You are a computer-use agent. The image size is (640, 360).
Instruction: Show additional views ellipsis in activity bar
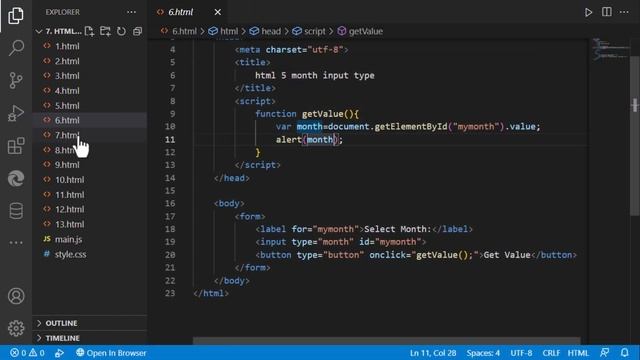(x=16, y=243)
